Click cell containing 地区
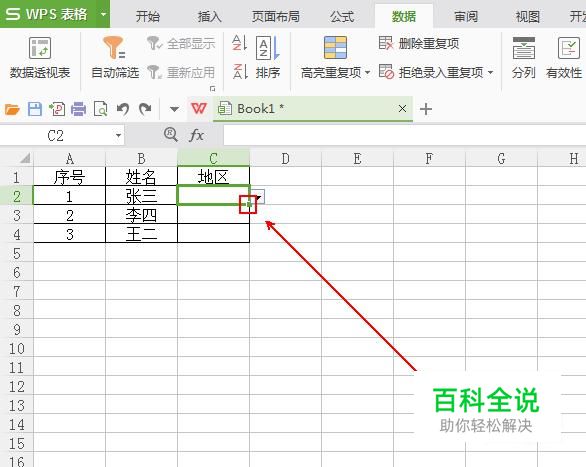The height and width of the screenshot is (467, 586). pyautogui.click(x=213, y=177)
